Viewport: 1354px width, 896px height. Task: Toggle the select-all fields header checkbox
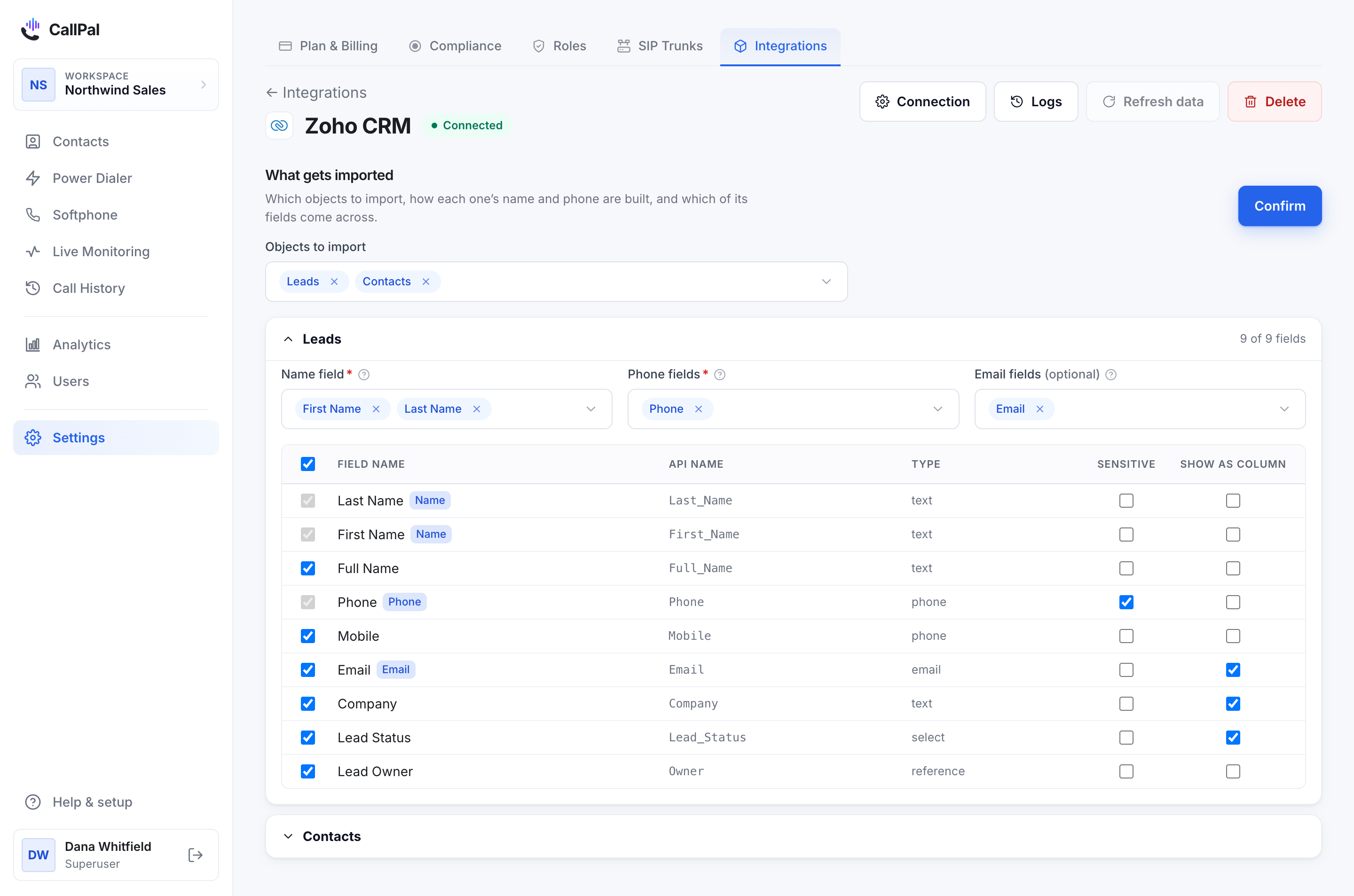(x=308, y=464)
